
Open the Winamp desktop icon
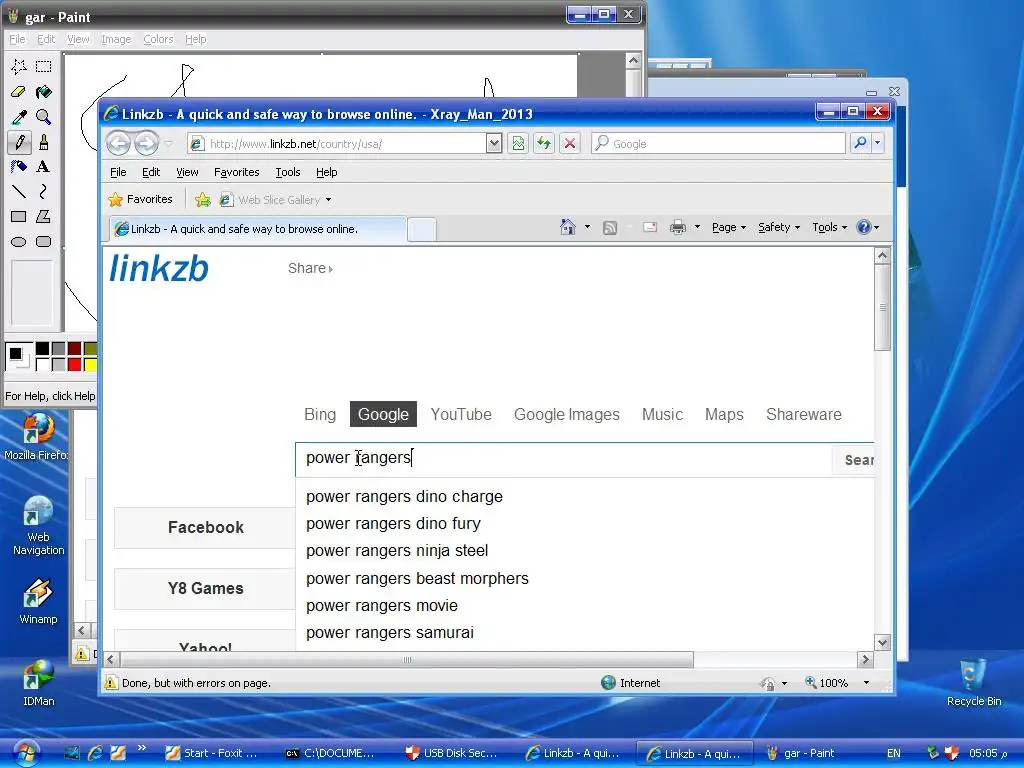click(x=38, y=601)
